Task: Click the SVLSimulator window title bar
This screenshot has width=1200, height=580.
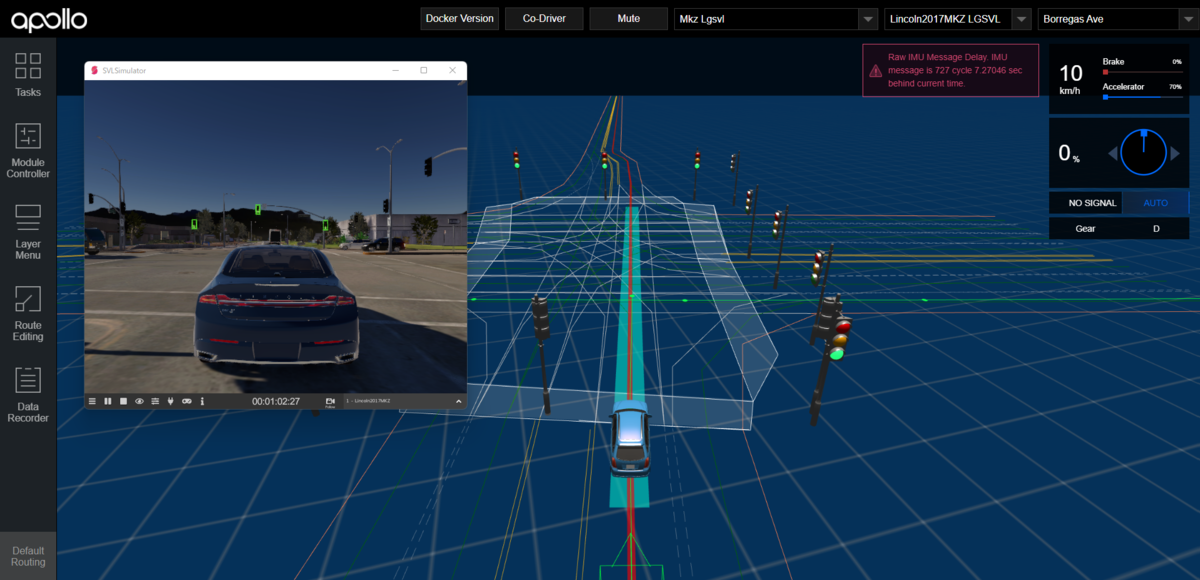Action: click(x=276, y=70)
